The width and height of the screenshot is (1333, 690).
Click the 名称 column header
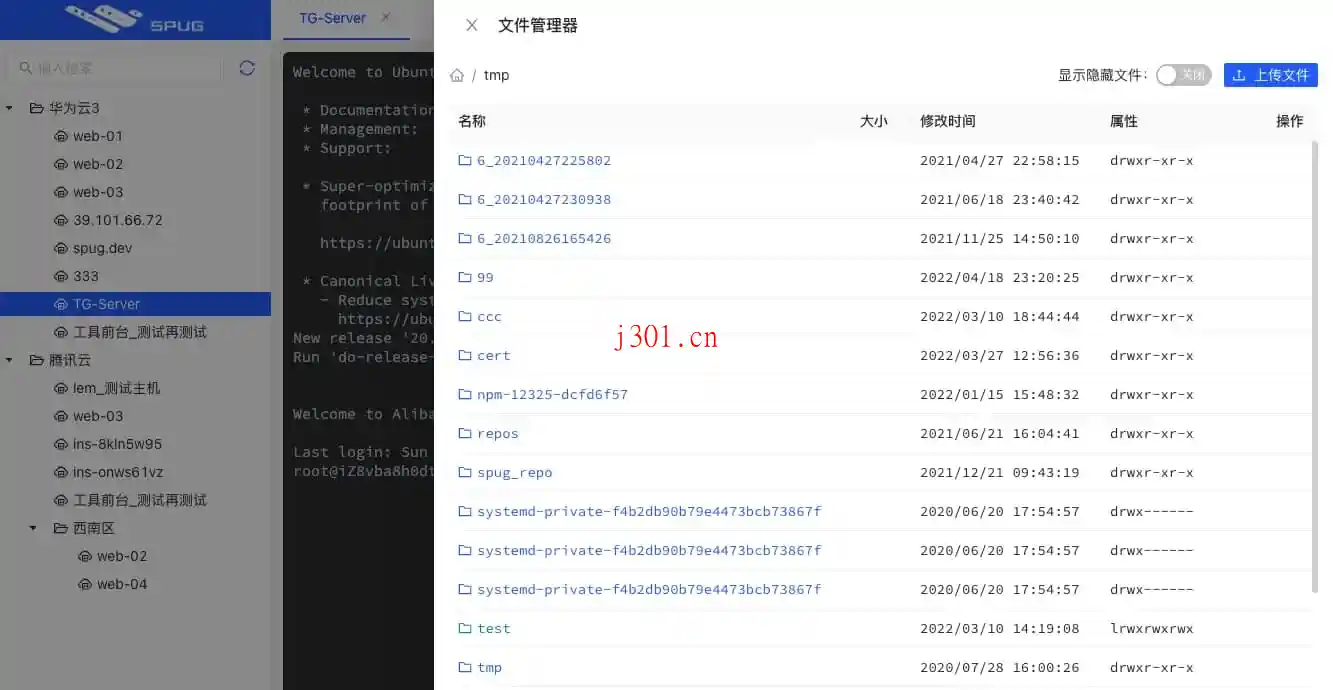pyautogui.click(x=470, y=120)
